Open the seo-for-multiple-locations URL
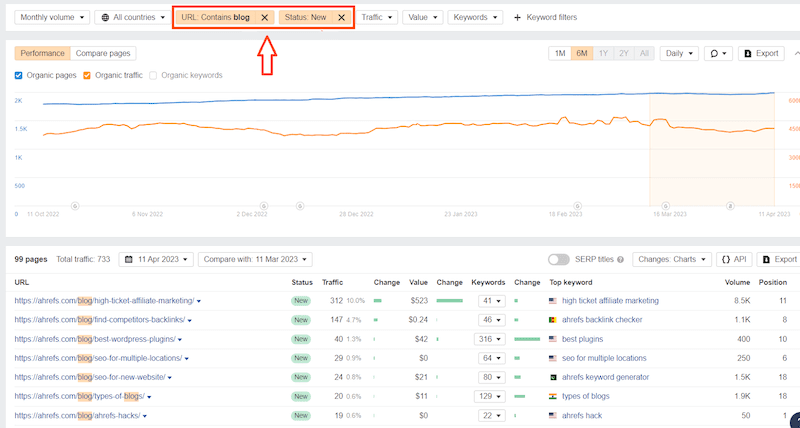 (98, 358)
